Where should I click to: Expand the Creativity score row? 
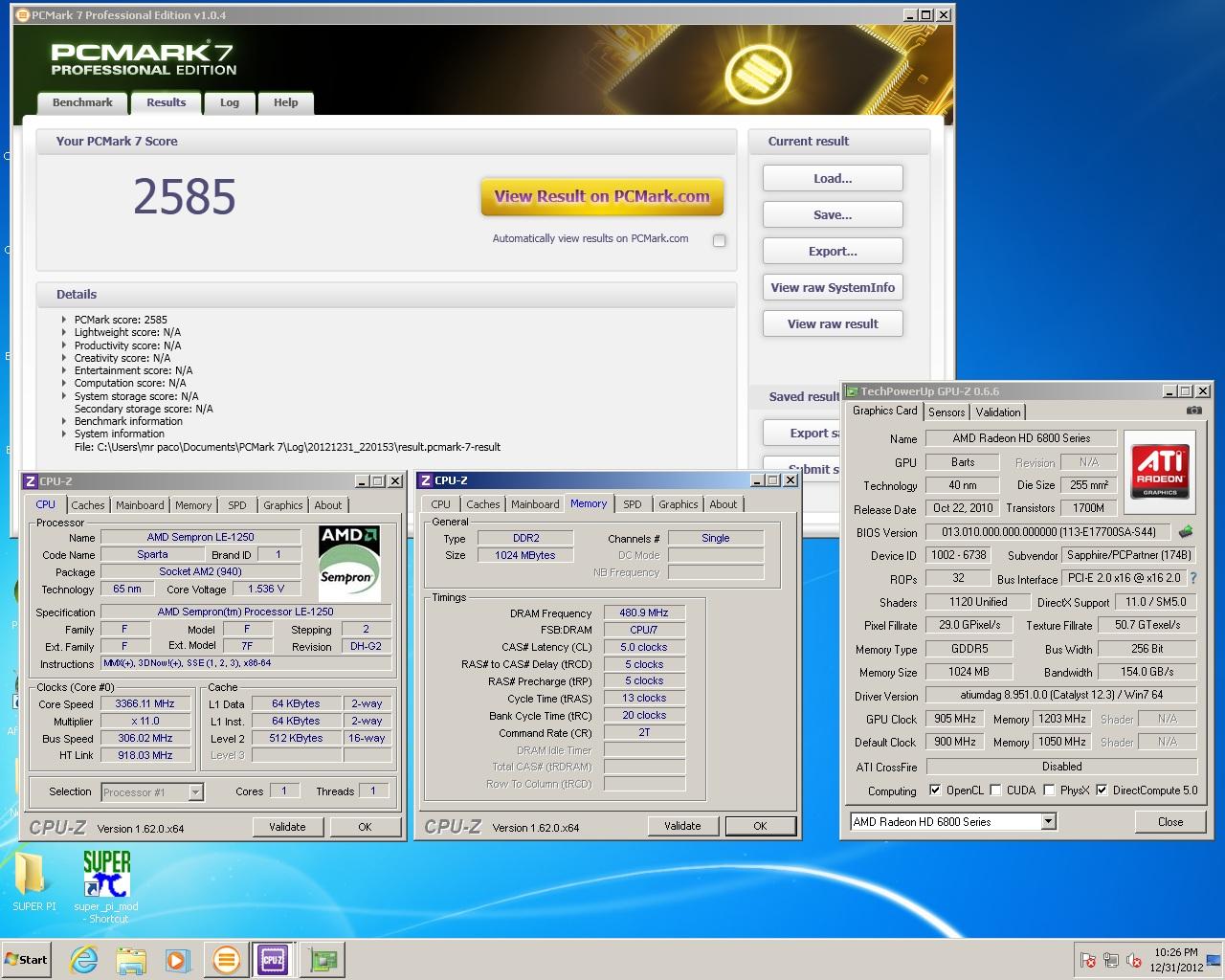coord(64,358)
